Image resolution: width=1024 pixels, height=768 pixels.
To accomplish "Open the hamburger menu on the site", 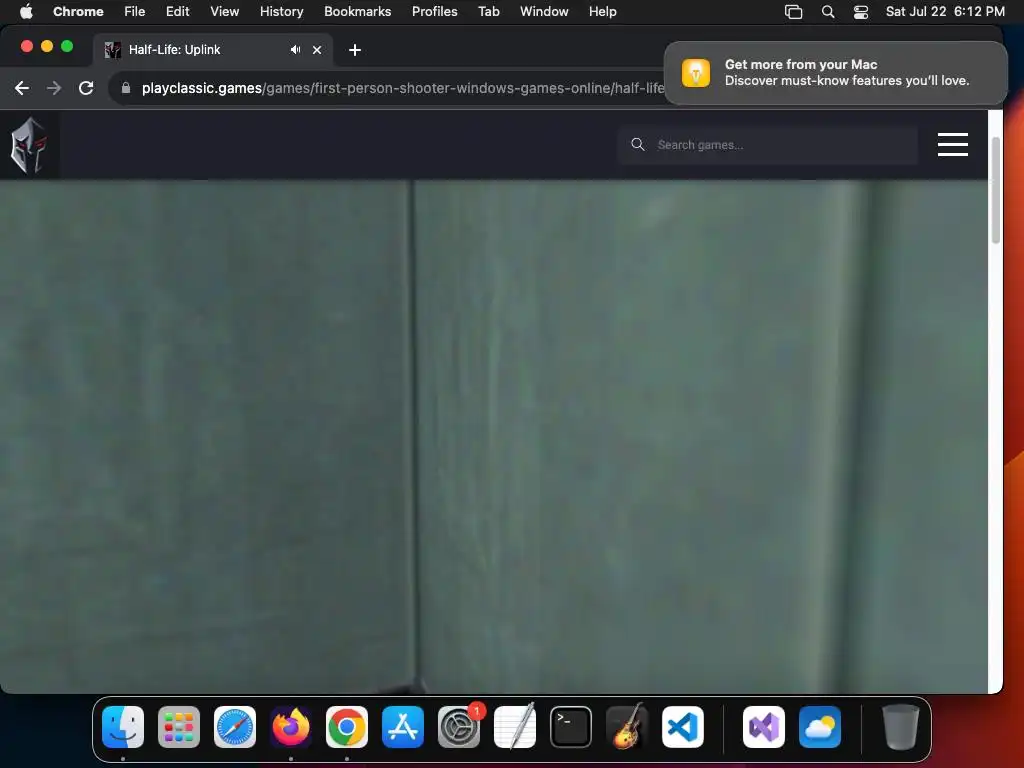I will 952,144.
